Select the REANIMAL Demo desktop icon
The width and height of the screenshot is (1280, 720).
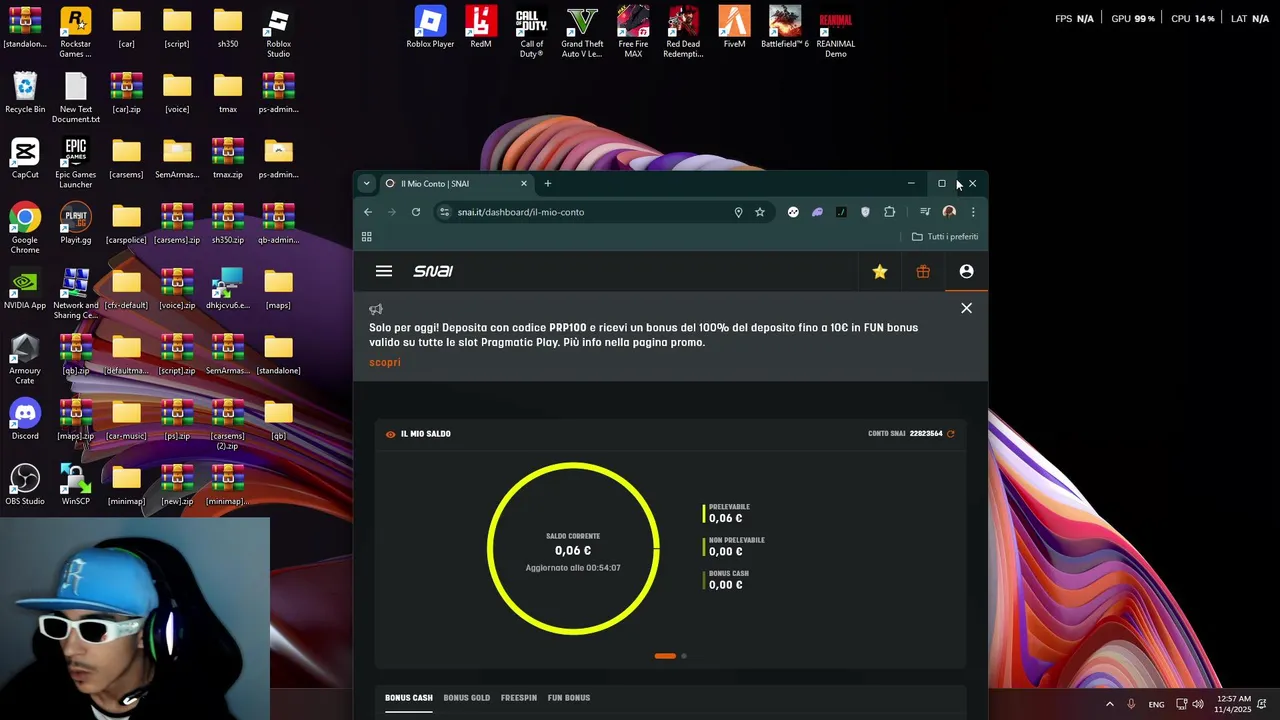pyautogui.click(x=836, y=32)
